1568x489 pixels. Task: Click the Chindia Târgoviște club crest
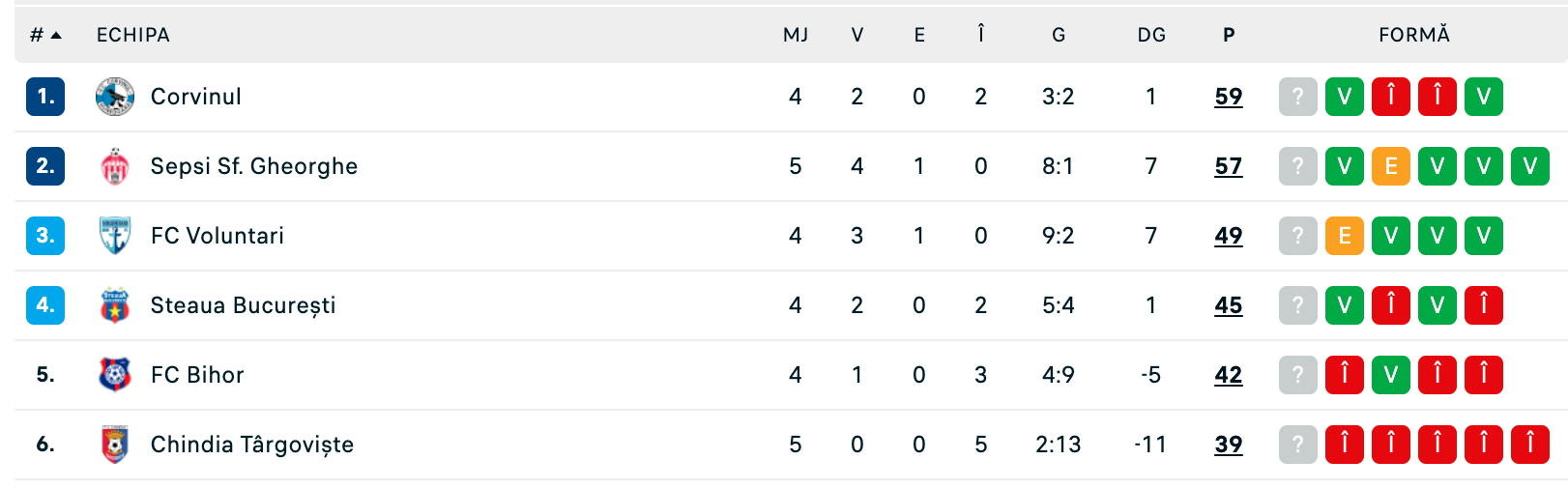pos(115,445)
